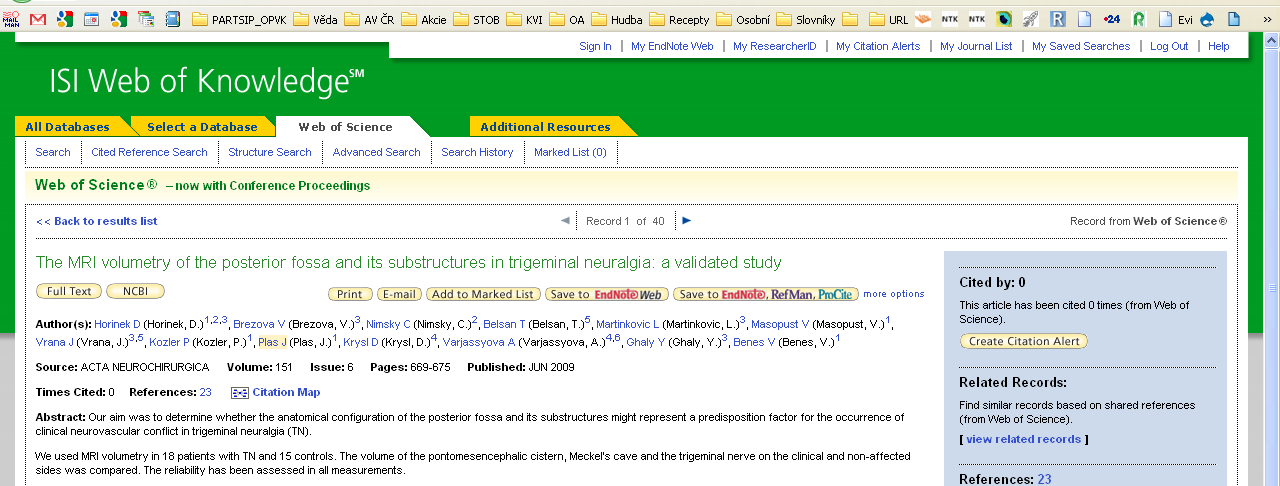Image resolution: width=1280 pixels, height=486 pixels.
Task: Click the Full Text button
Action: coord(69,292)
